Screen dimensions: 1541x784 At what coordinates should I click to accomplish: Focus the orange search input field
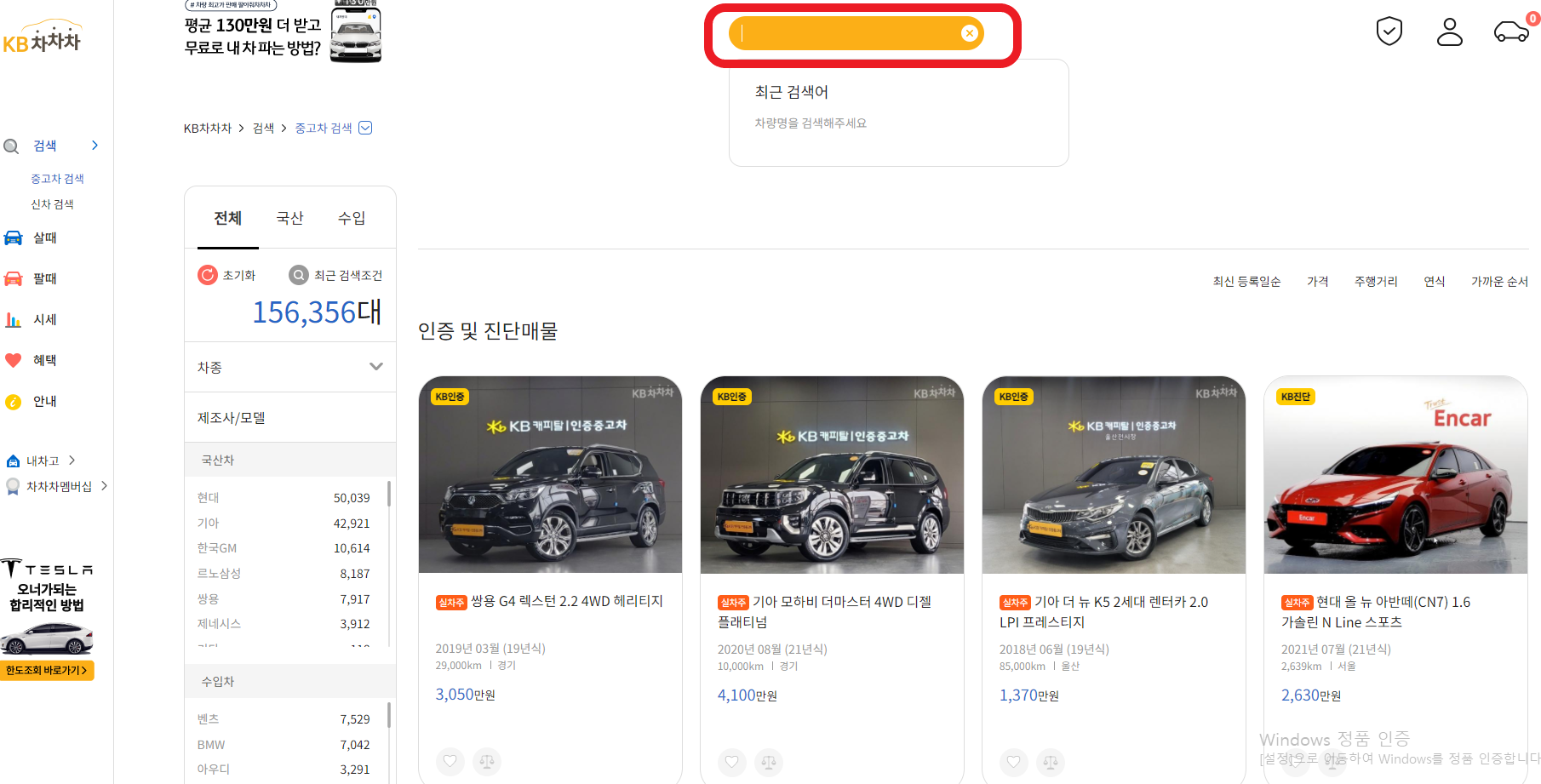tap(856, 33)
